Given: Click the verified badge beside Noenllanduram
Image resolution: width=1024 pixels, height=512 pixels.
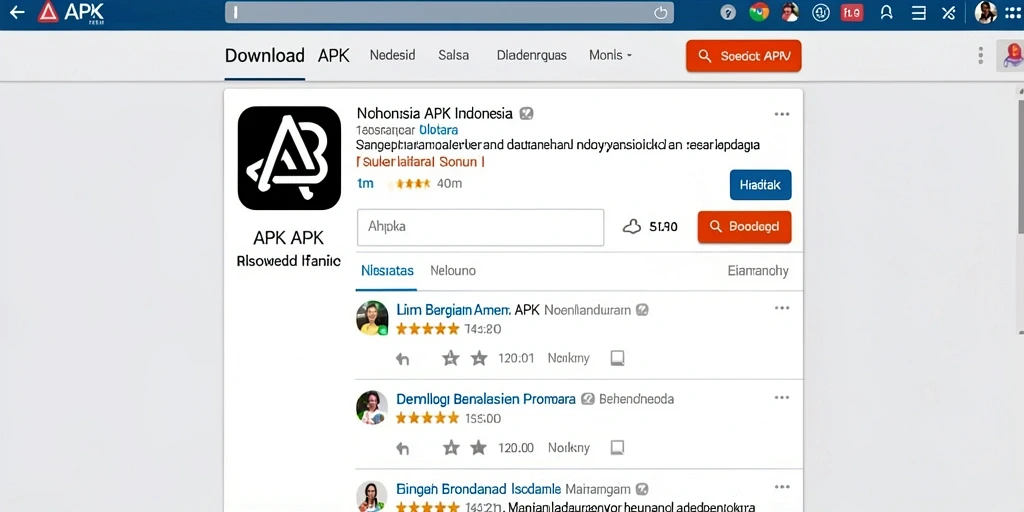Looking at the screenshot, I should [643, 310].
